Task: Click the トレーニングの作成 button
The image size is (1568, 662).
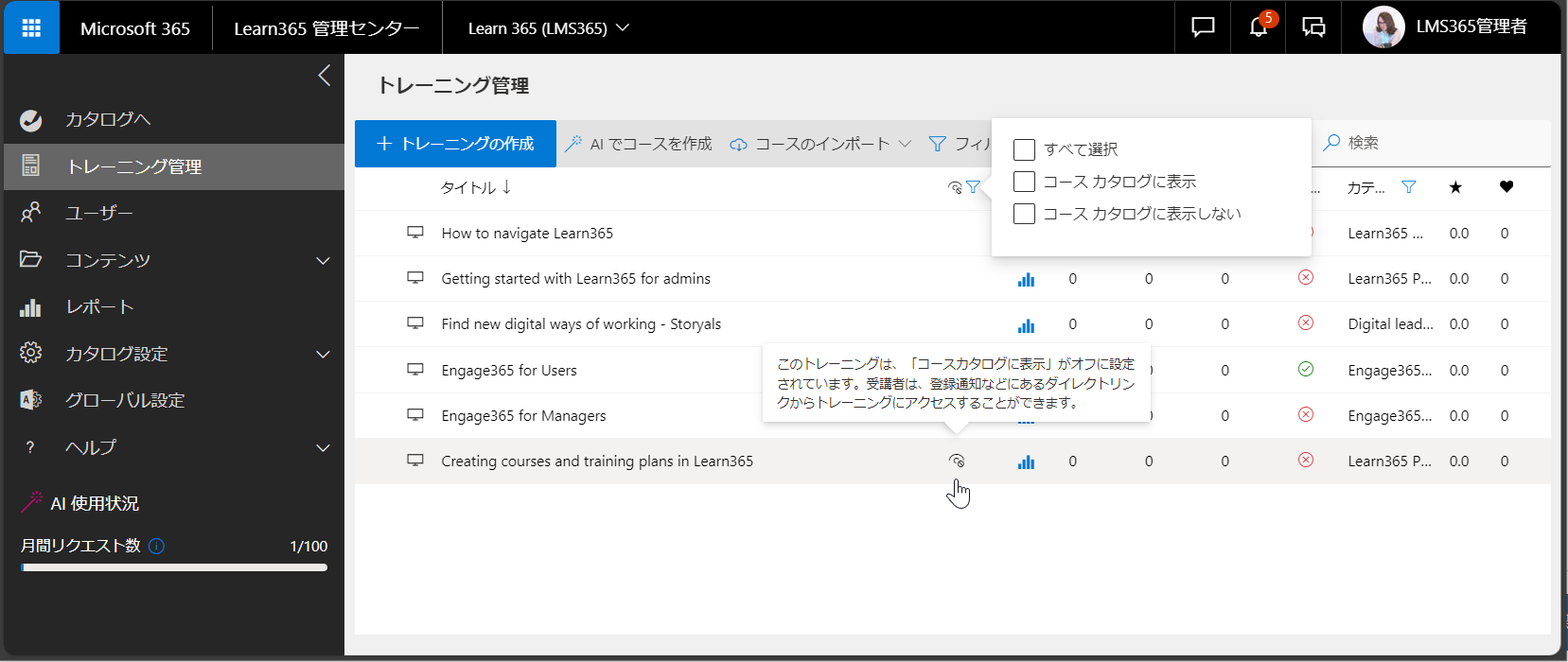Action: pyautogui.click(x=455, y=144)
